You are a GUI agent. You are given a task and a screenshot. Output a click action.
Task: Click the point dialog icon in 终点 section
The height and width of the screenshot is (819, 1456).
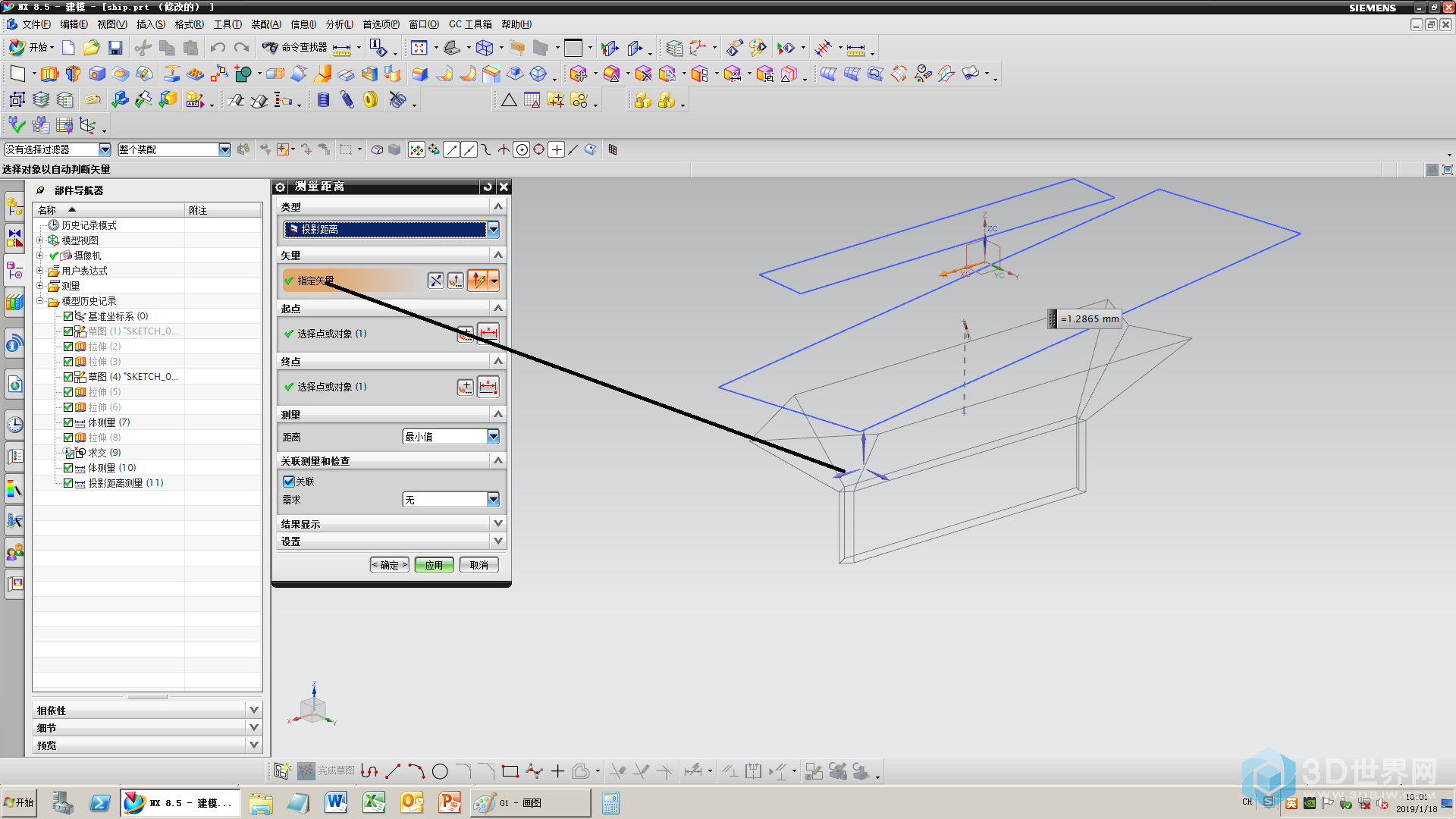465,388
